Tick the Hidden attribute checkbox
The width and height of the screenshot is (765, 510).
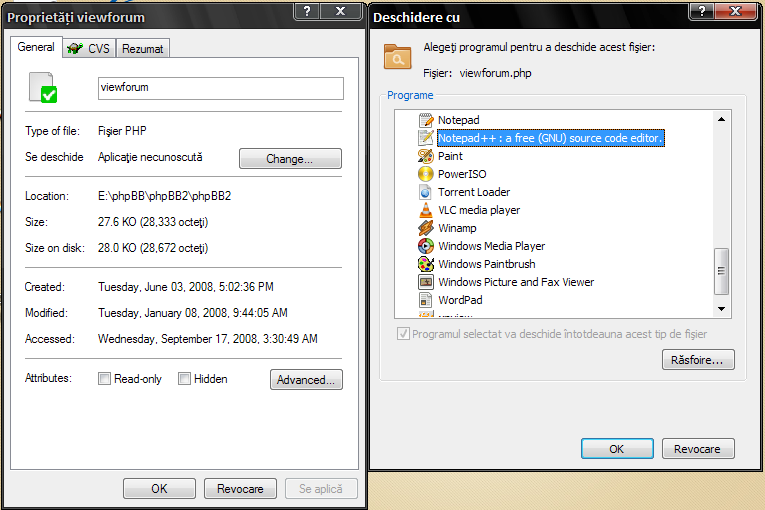(x=185, y=379)
